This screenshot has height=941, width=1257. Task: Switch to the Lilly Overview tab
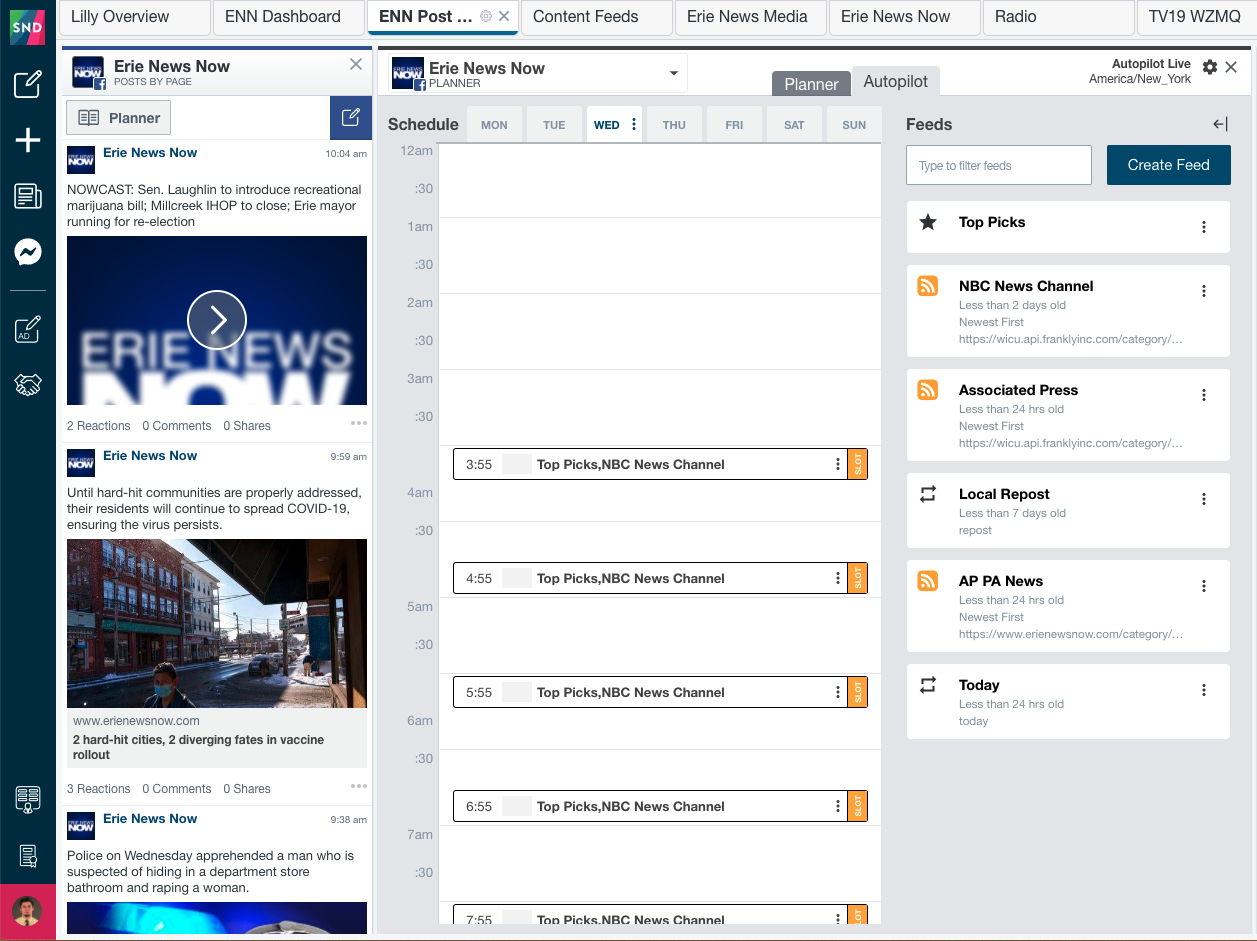134,17
